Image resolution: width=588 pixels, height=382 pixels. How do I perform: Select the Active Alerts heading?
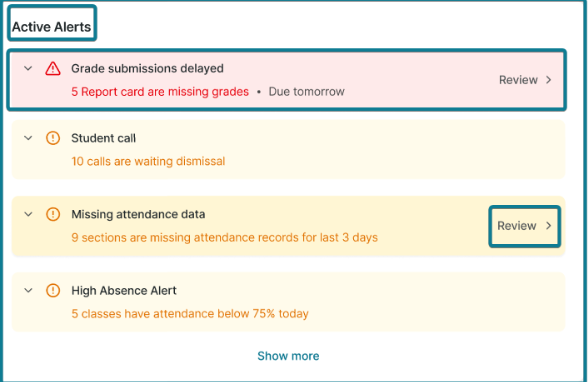(x=51, y=27)
